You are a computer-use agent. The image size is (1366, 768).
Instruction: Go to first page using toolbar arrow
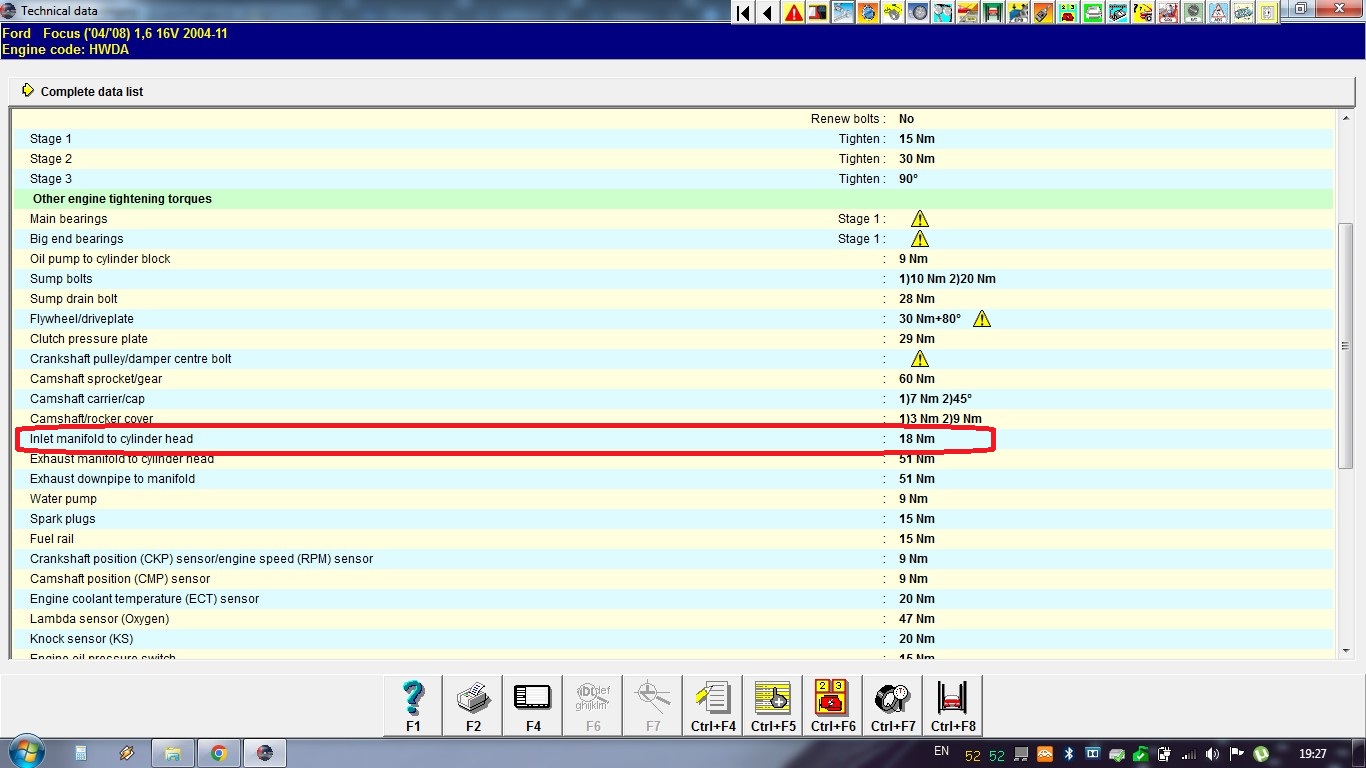pos(743,13)
